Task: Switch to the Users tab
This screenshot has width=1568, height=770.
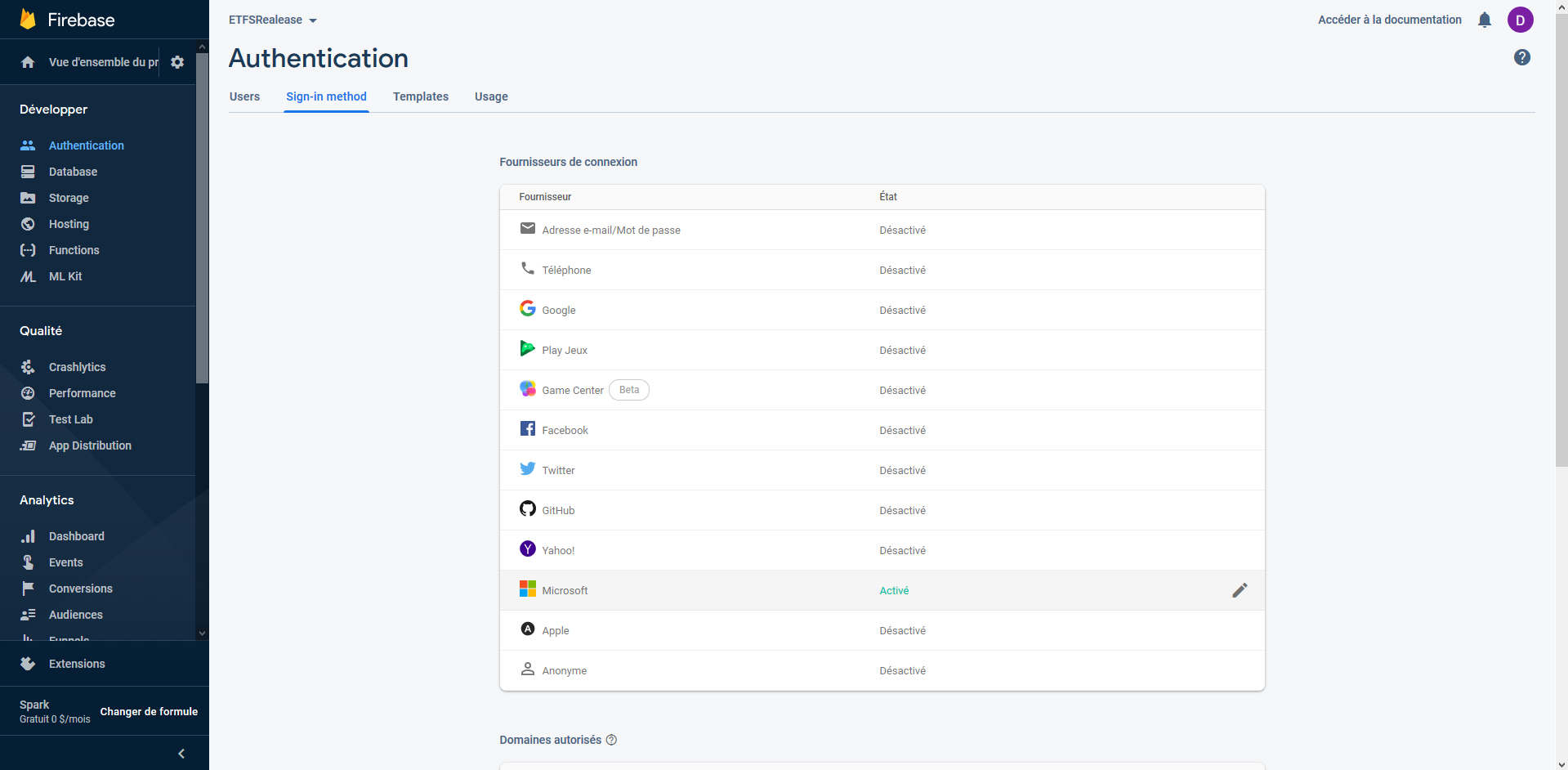Action: (x=244, y=96)
